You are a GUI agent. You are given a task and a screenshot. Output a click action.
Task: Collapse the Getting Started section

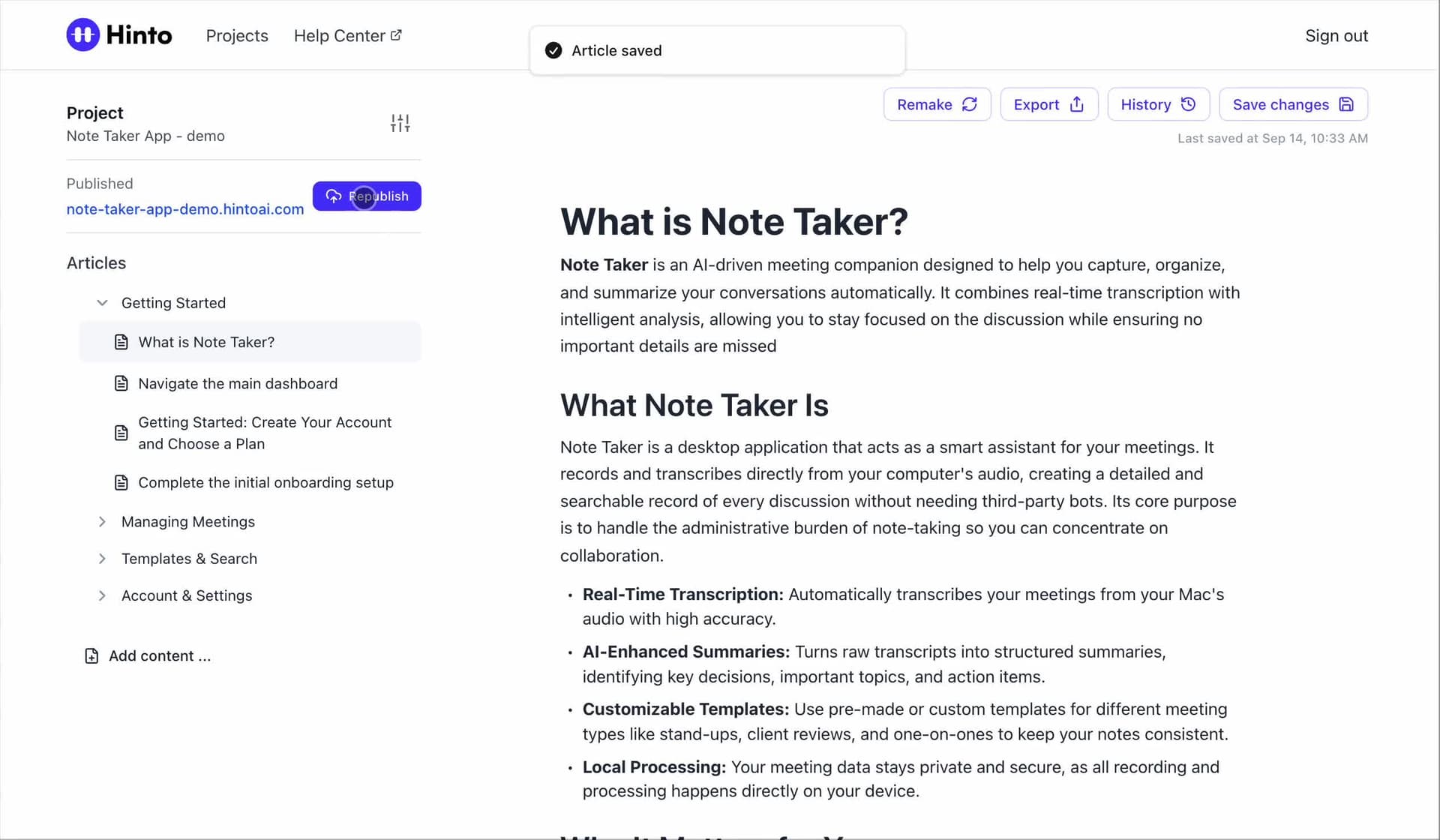(102, 303)
